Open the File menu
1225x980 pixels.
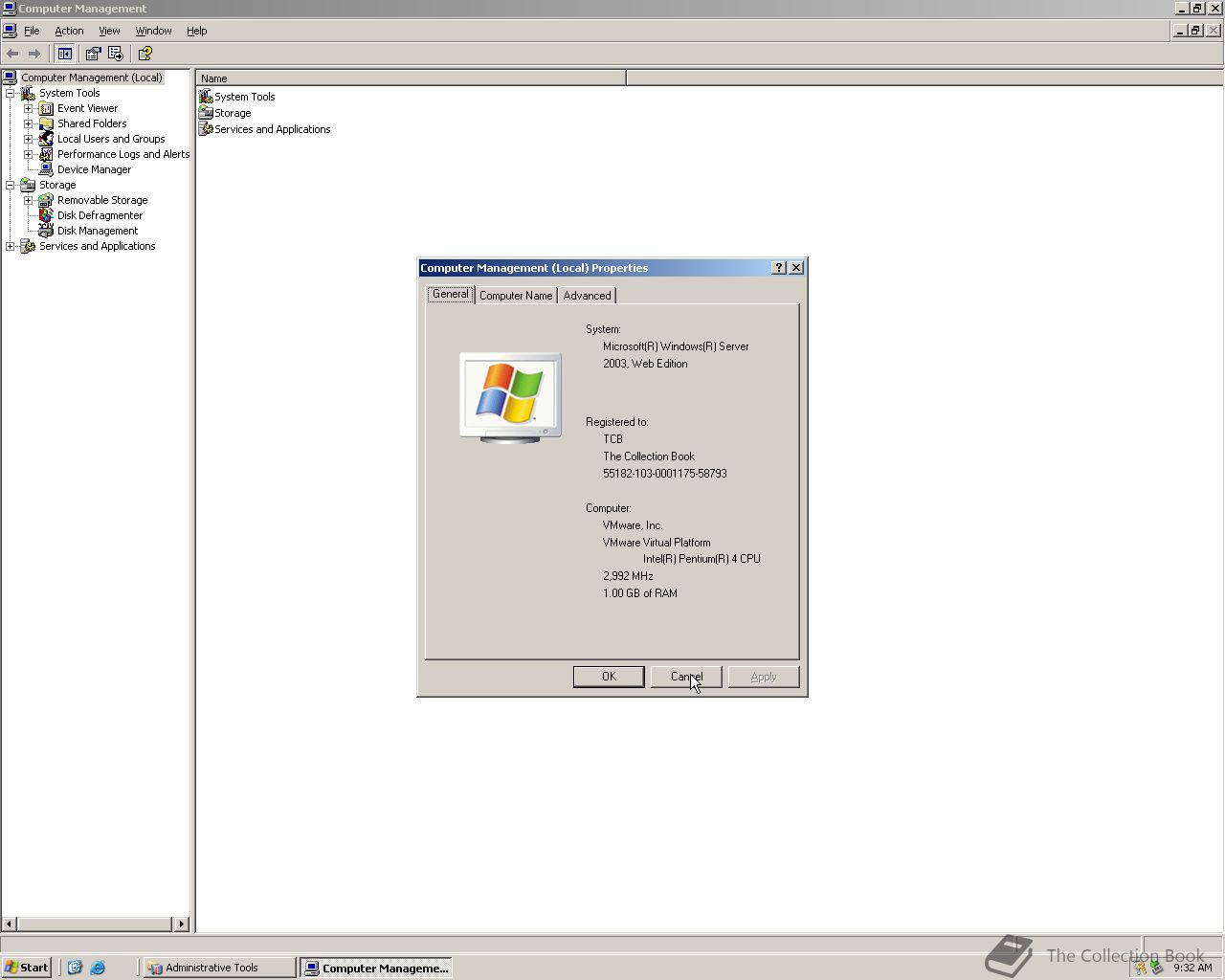coord(32,31)
